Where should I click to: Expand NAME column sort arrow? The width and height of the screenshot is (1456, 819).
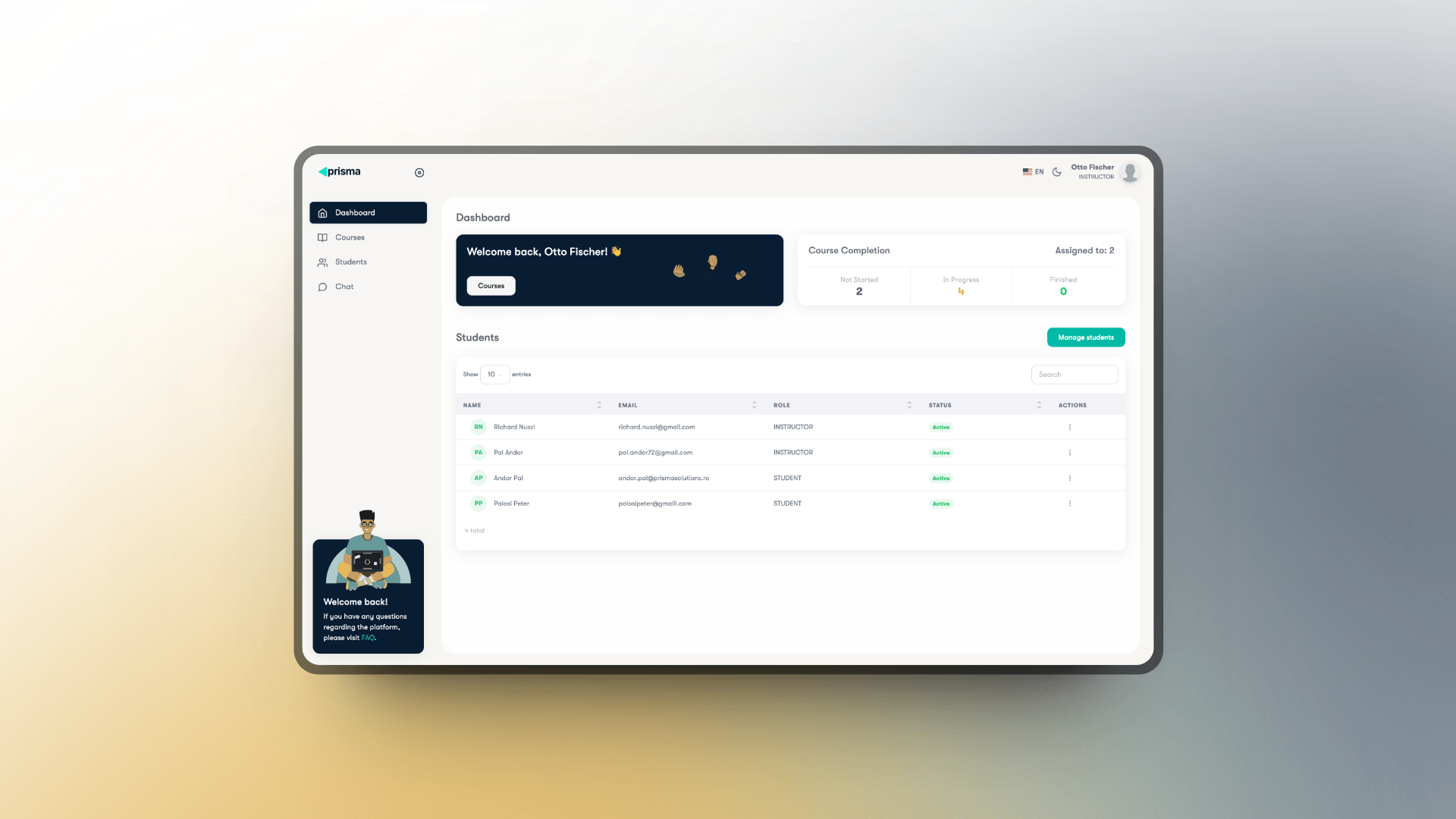(x=599, y=405)
